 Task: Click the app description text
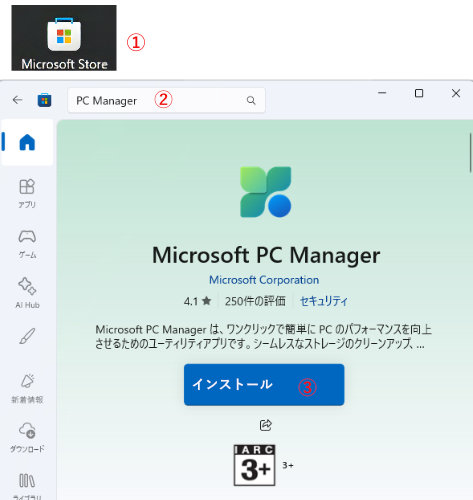(x=263, y=337)
